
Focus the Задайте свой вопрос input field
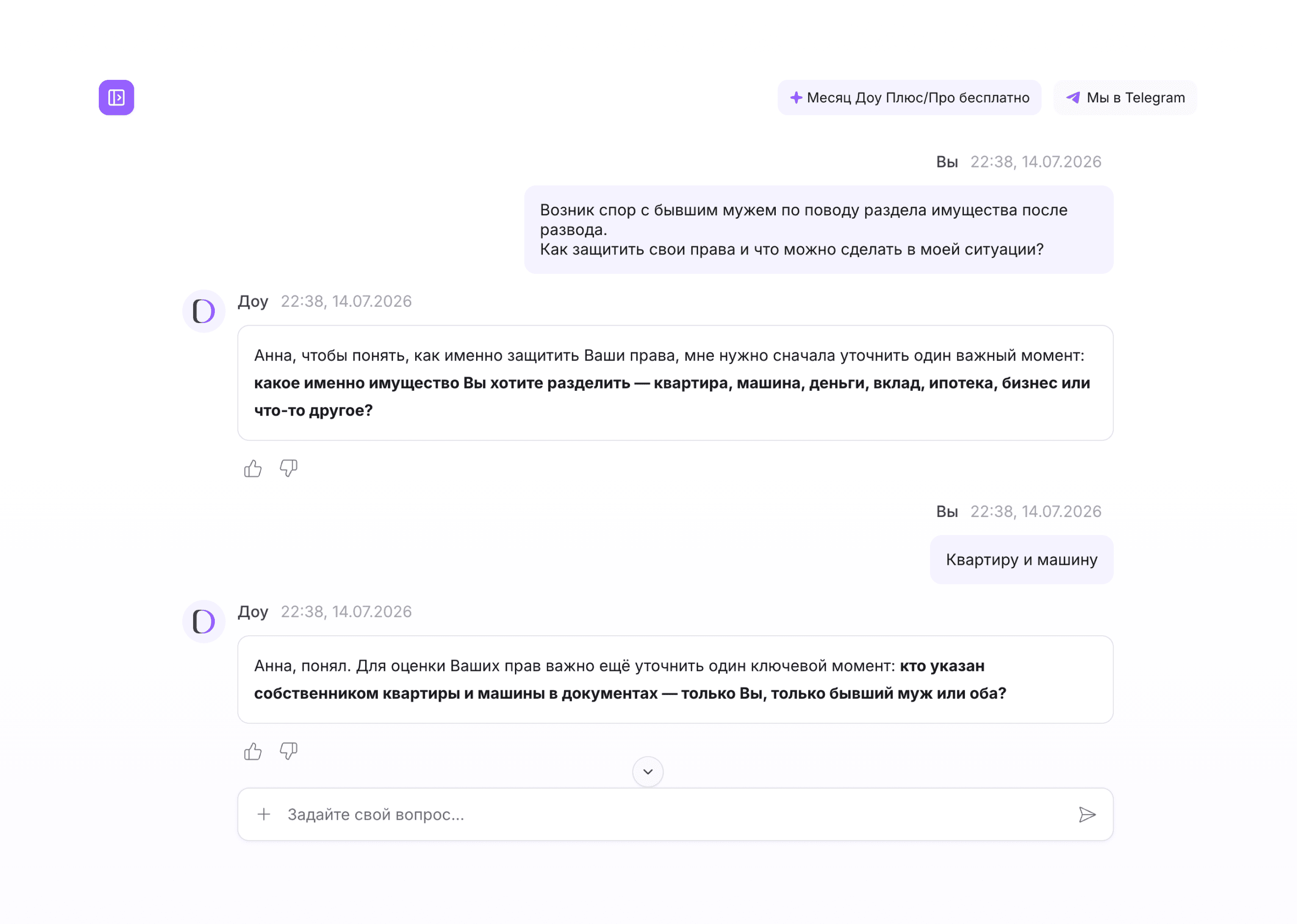[675, 814]
